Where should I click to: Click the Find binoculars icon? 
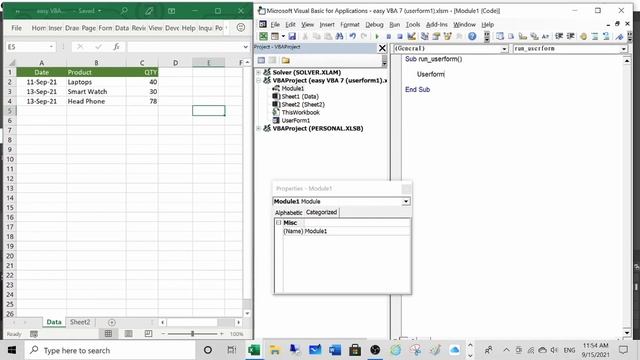coord(339,36)
